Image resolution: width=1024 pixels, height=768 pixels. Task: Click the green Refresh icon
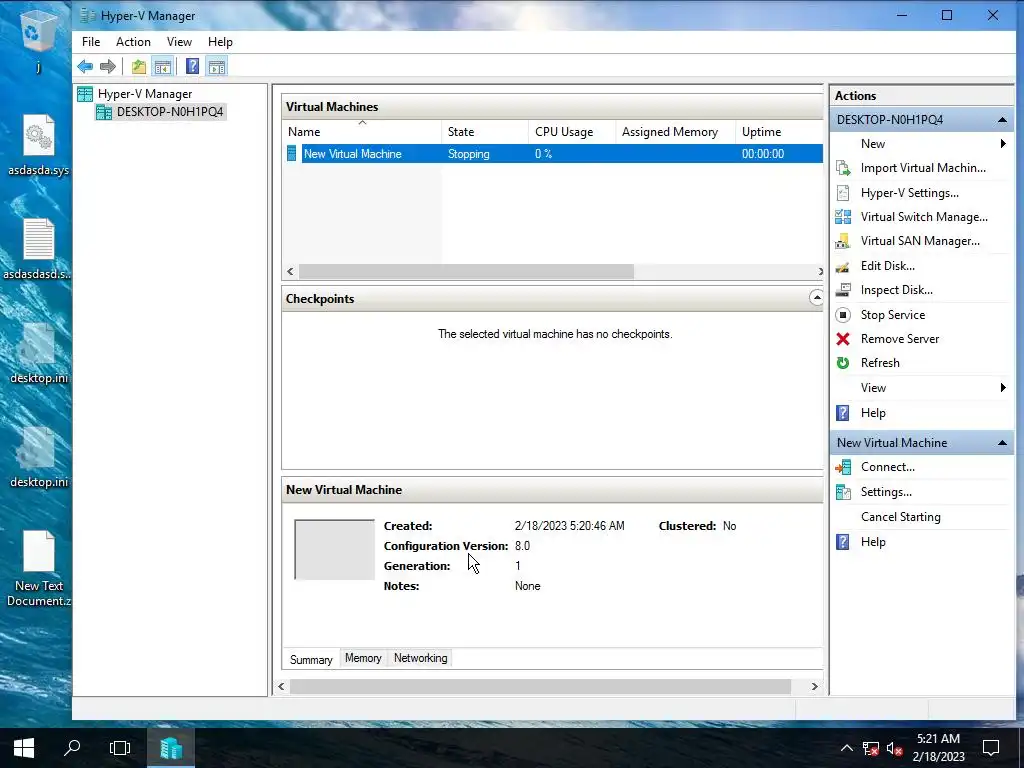(843, 363)
